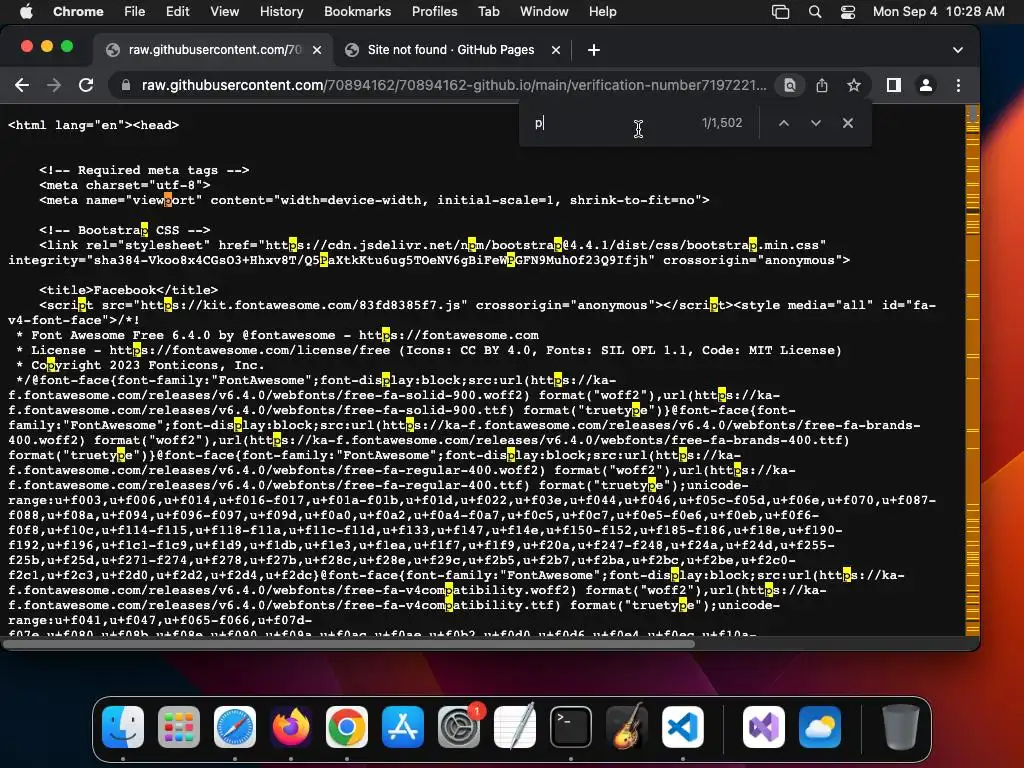Screen dimensions: 1024x768
Task: Open Google Chrome from the Dock
Action: (x=347, y=727)
